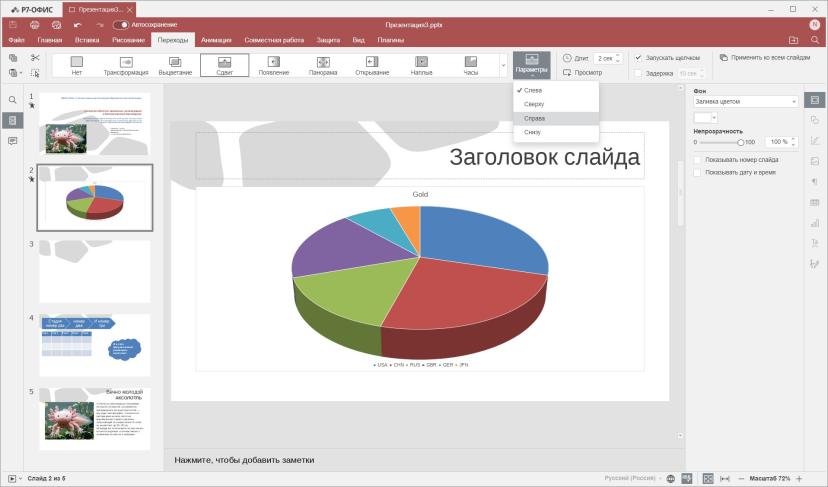Expand the transitions gallery arrow
Image resolution: width=828 pixels, height=487 pixels.
[503, 65]
